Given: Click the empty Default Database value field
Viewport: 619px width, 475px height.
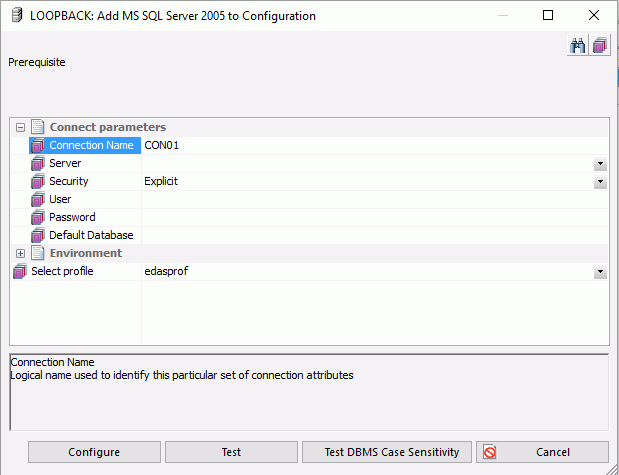Looking at the screenshot, I should pyautogui.click(x=375, y=235).
